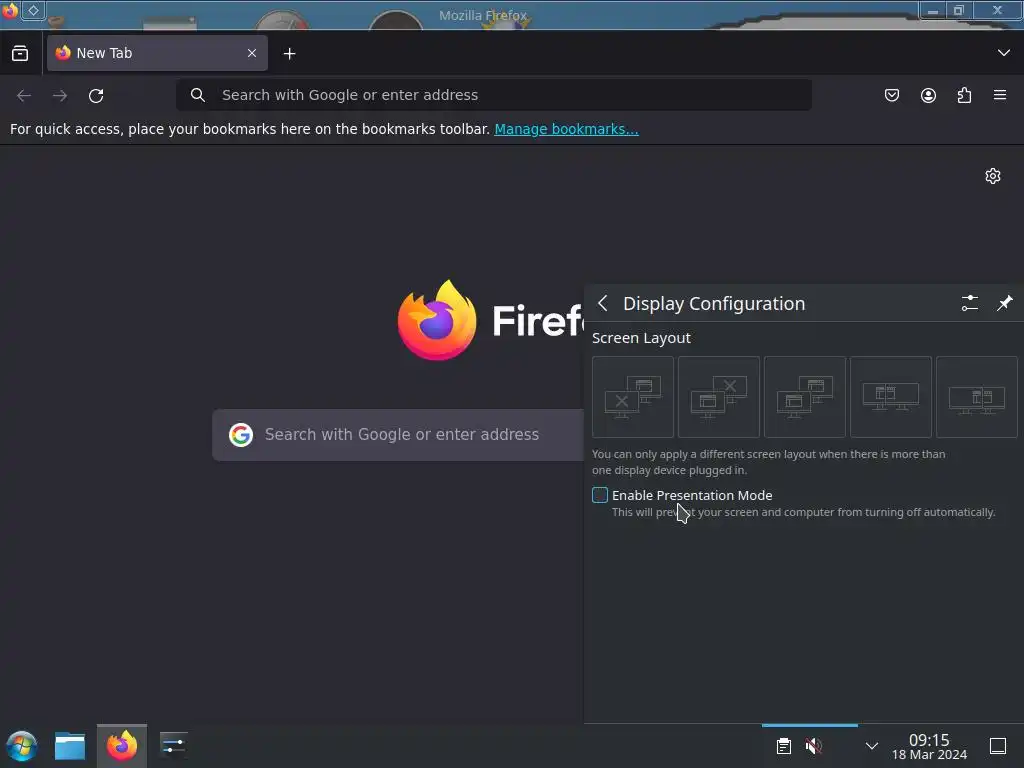Choose external screen only layout
This screenshot has height=768, width=1024.
click(x=633, y=397)
